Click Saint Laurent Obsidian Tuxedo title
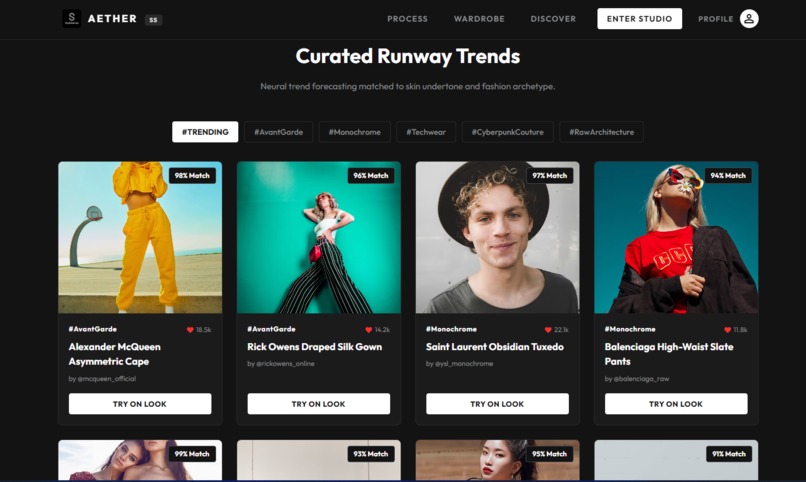Viewport: 806px width, 482px height. (494, 347)
